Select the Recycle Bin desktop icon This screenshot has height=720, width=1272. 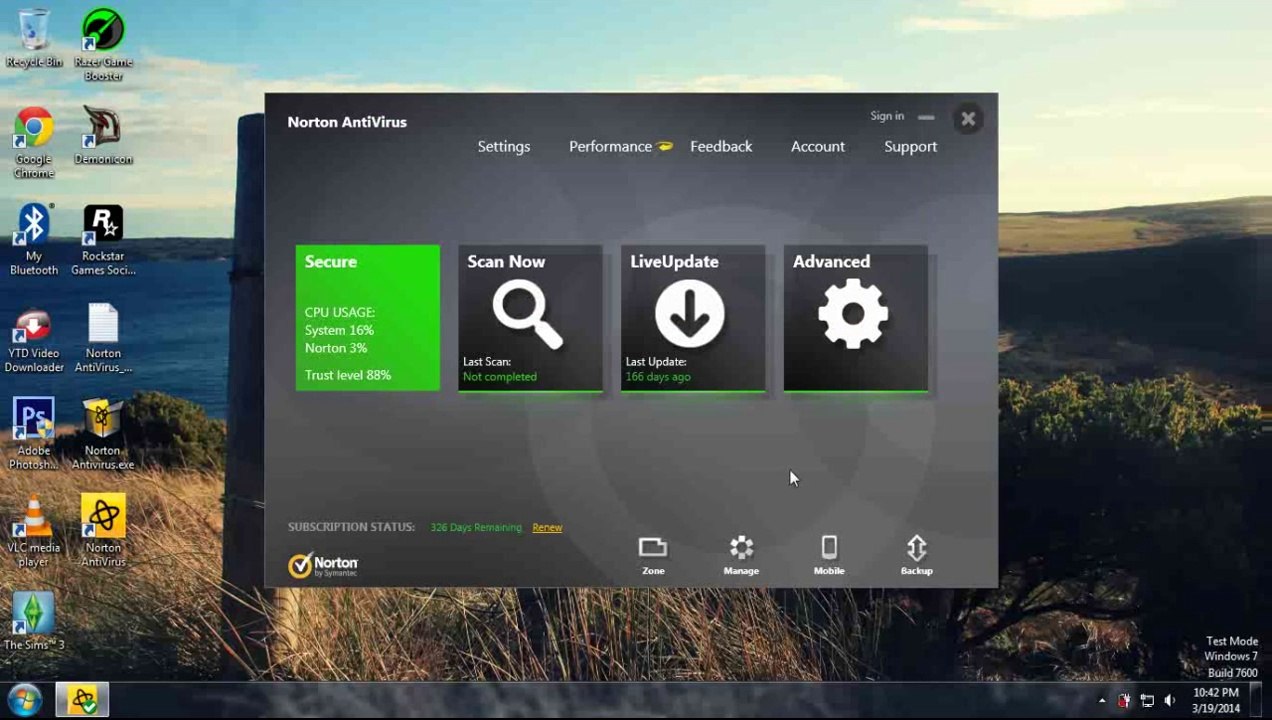pyautogui.click(x=33, y=39)
